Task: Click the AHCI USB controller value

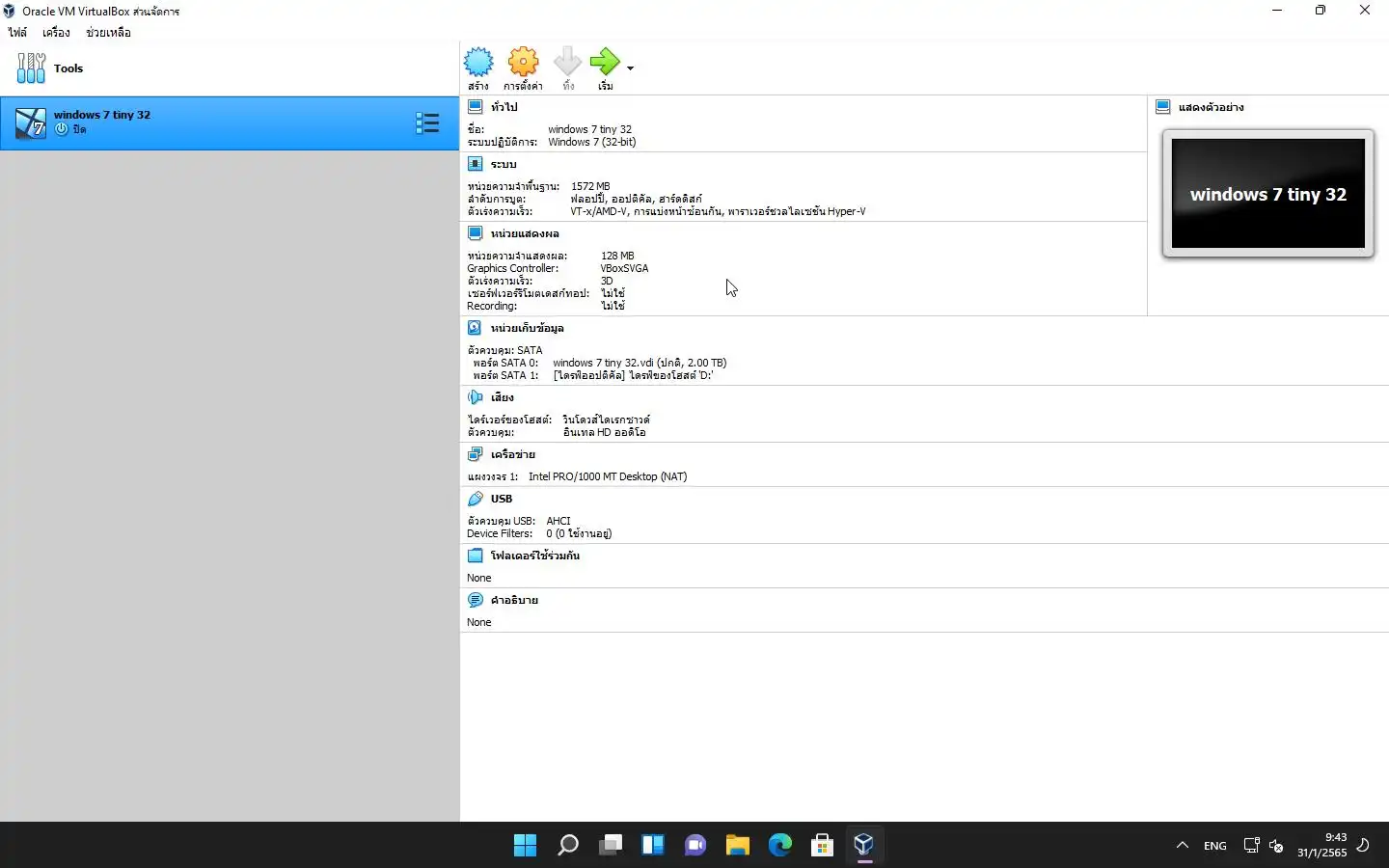Action: click(x=558, y=521)
